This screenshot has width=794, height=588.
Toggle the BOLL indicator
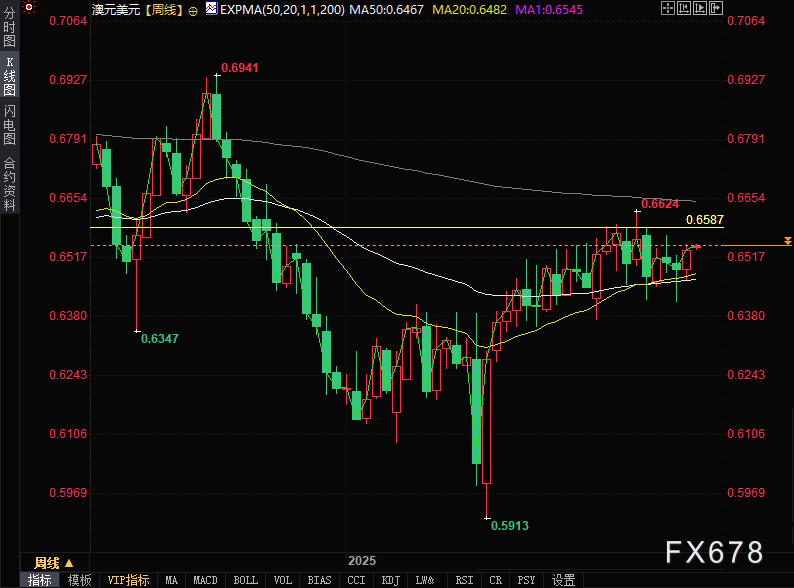tap(245, 580)
